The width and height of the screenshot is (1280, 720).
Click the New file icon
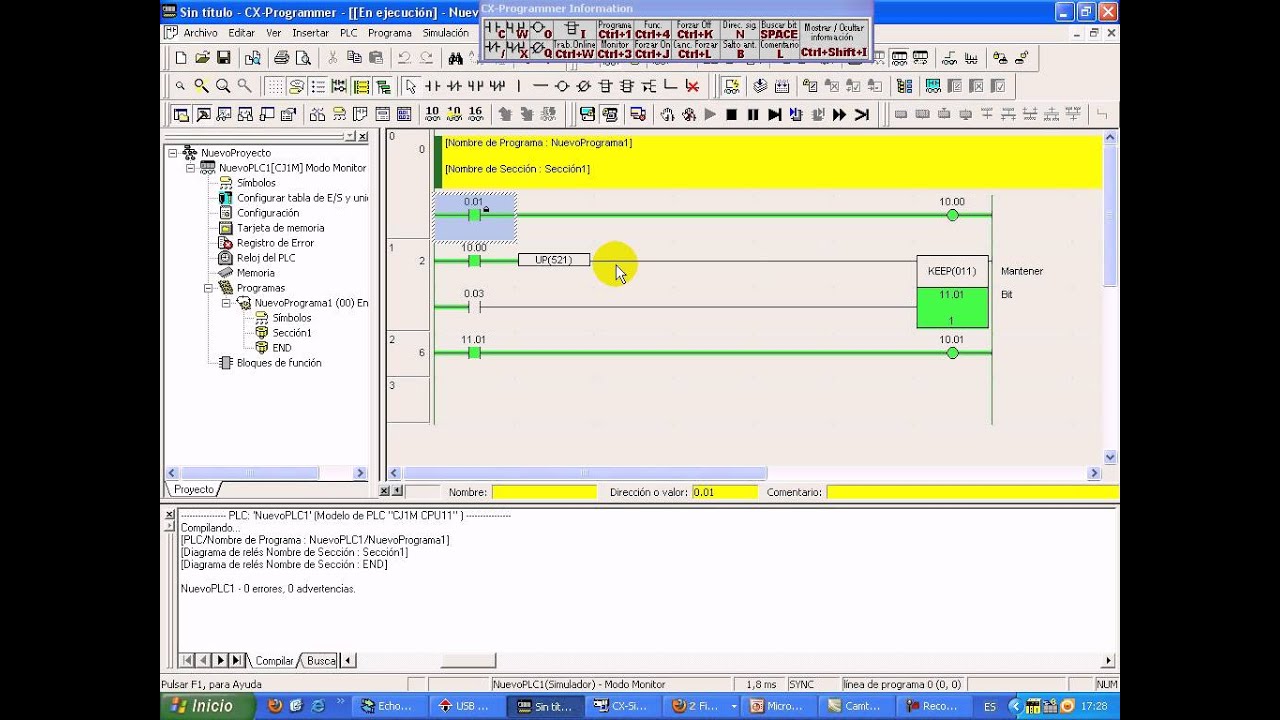click(x=181, y=58)
